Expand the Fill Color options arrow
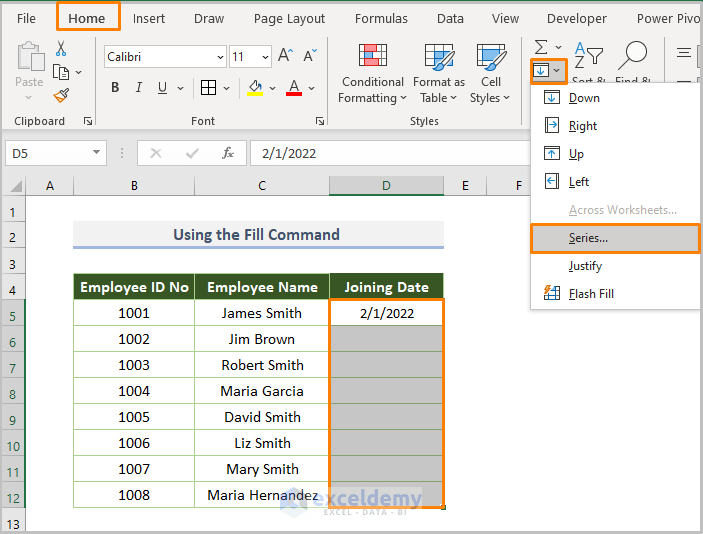The image size is (703, 534). coord(272,88)
